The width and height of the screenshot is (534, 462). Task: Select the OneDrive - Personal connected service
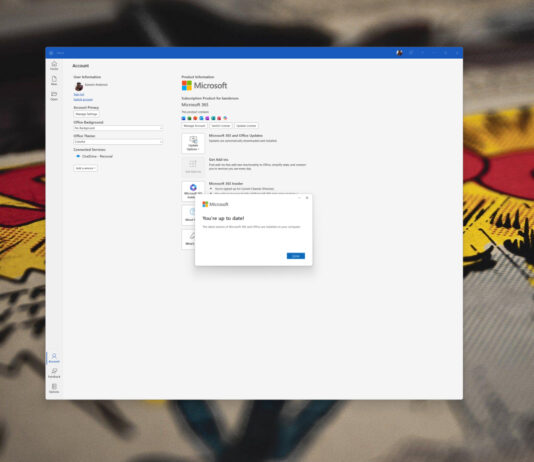(x=94, y=156)
